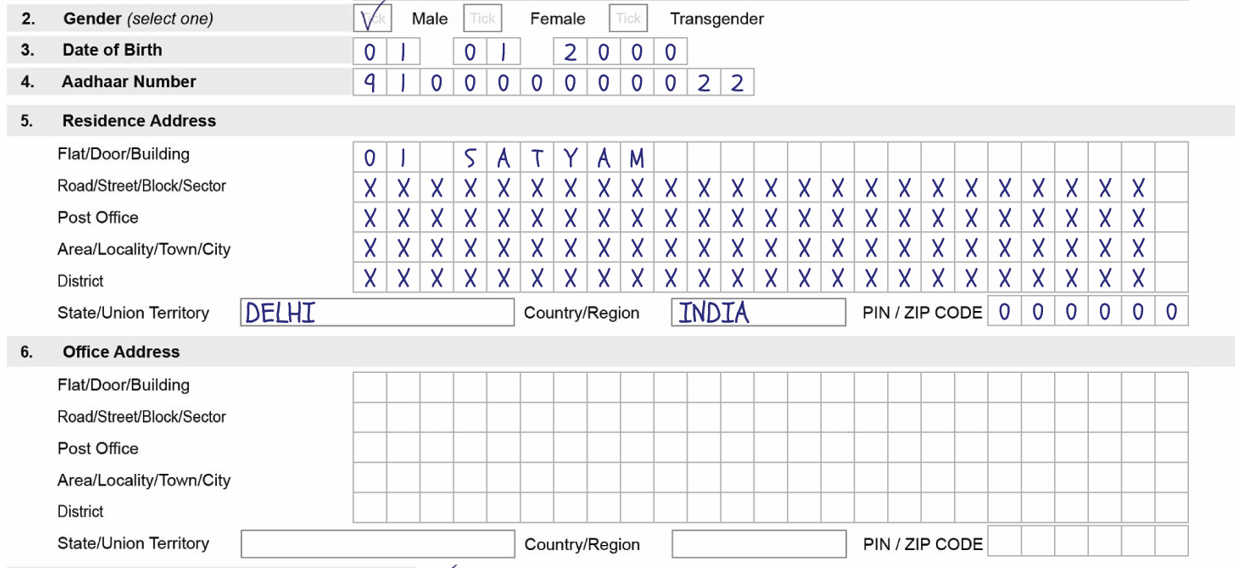Click the first Office Area/Locality/Town/City box
This screenshot has height=568, width=1235.
point(370,479)
